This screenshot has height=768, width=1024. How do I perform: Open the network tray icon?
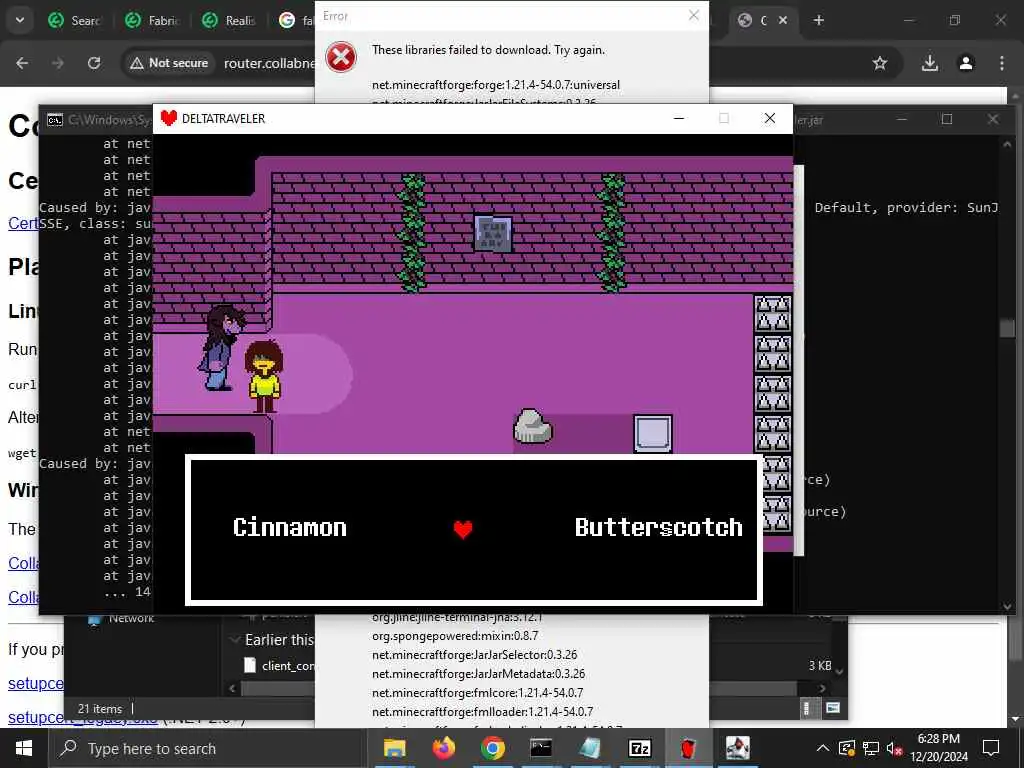pyautogui.click(x=871, y=748)
